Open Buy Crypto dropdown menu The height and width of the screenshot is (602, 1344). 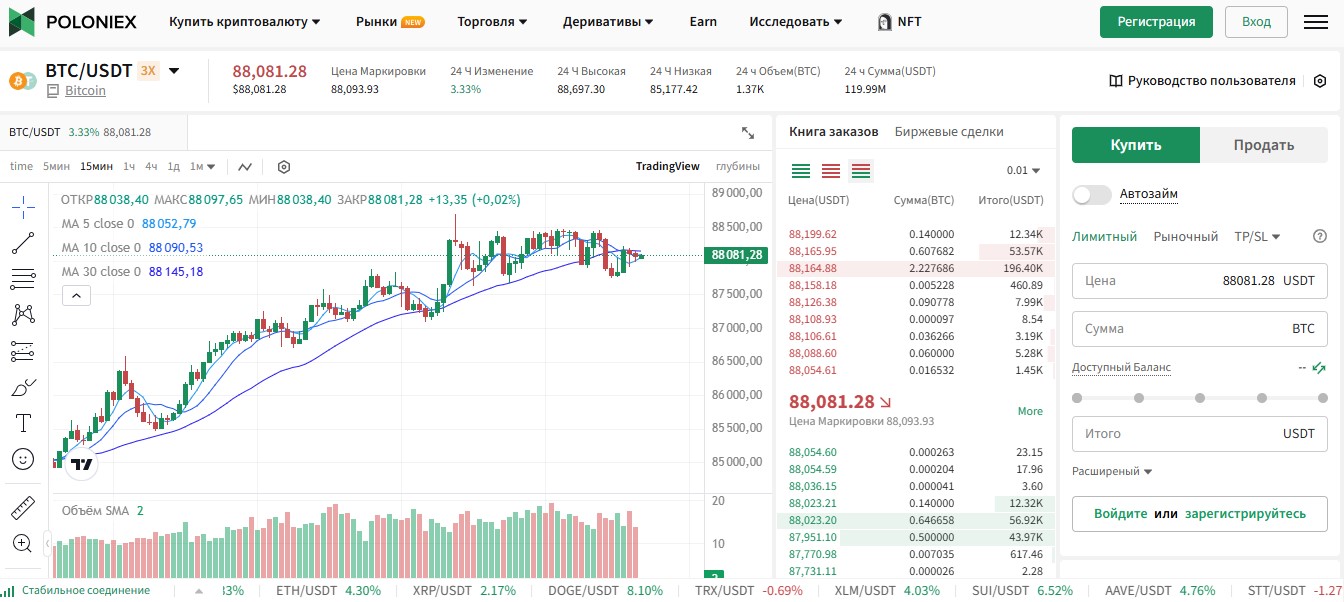pyautogui.click(x=245, y=21)
